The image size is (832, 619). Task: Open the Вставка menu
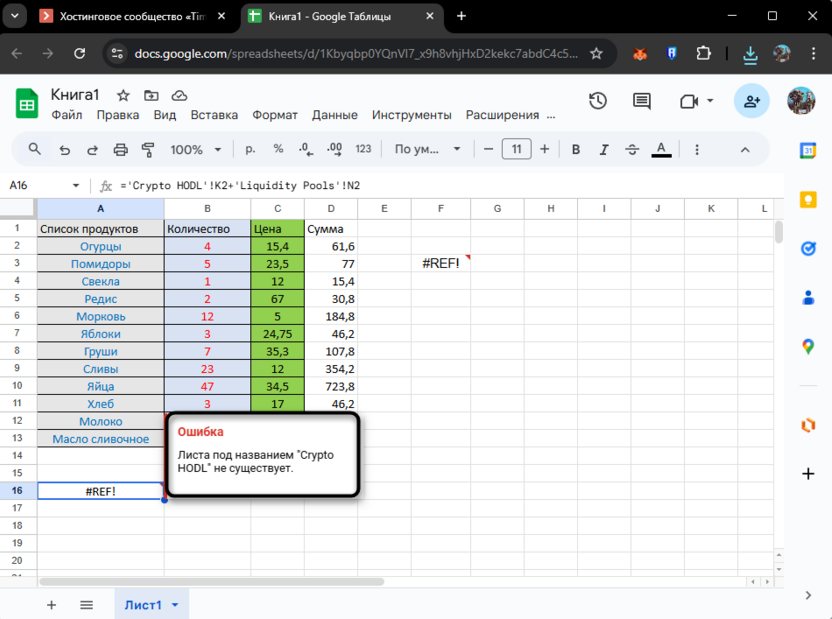click(x=214, y=115)
